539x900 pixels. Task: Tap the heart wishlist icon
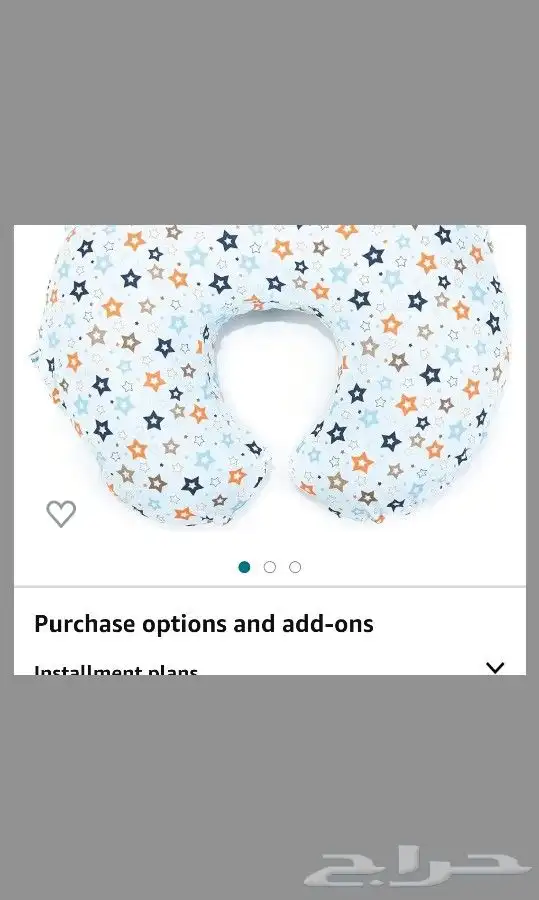[x=61, y=513]
